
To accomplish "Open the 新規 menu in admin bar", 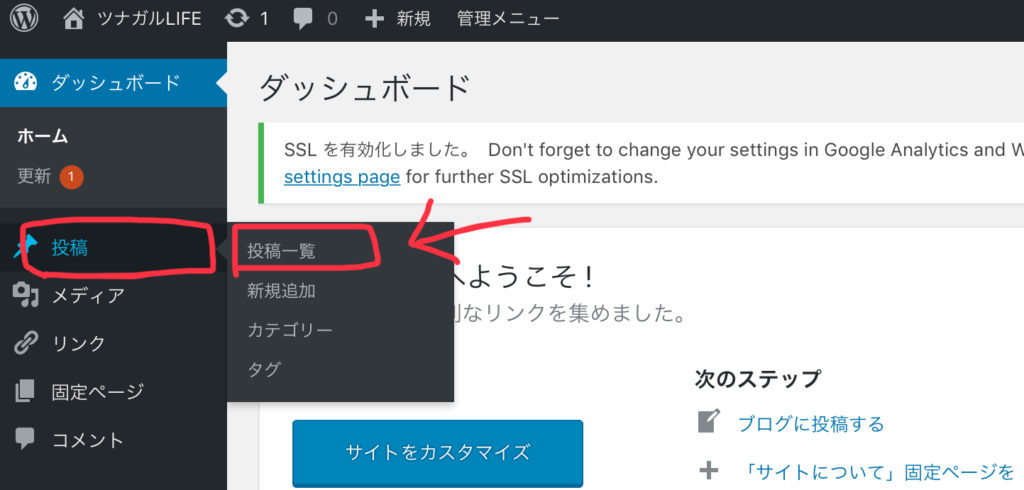I will click(413, 19).
